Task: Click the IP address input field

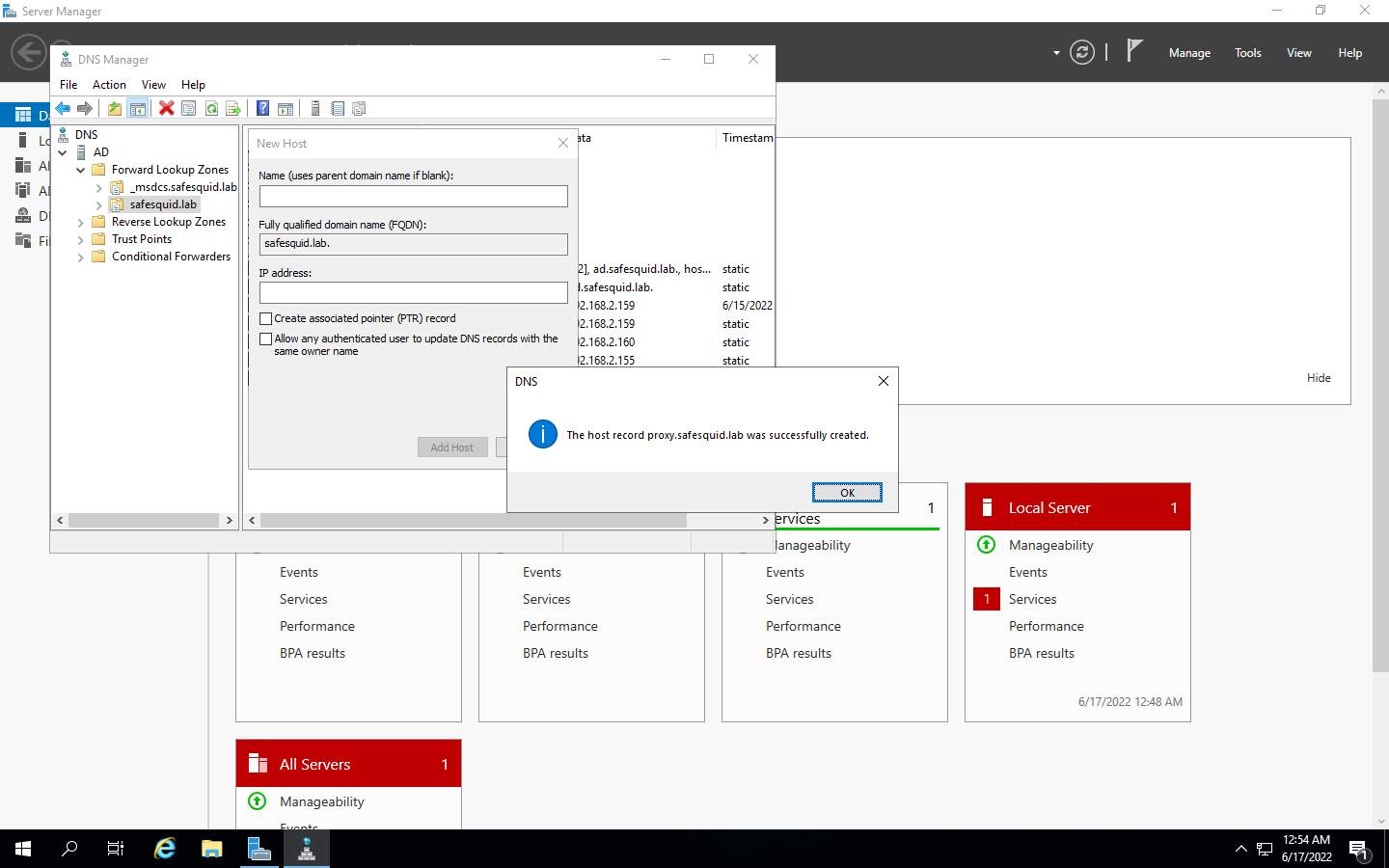Action: pos(413,292)
